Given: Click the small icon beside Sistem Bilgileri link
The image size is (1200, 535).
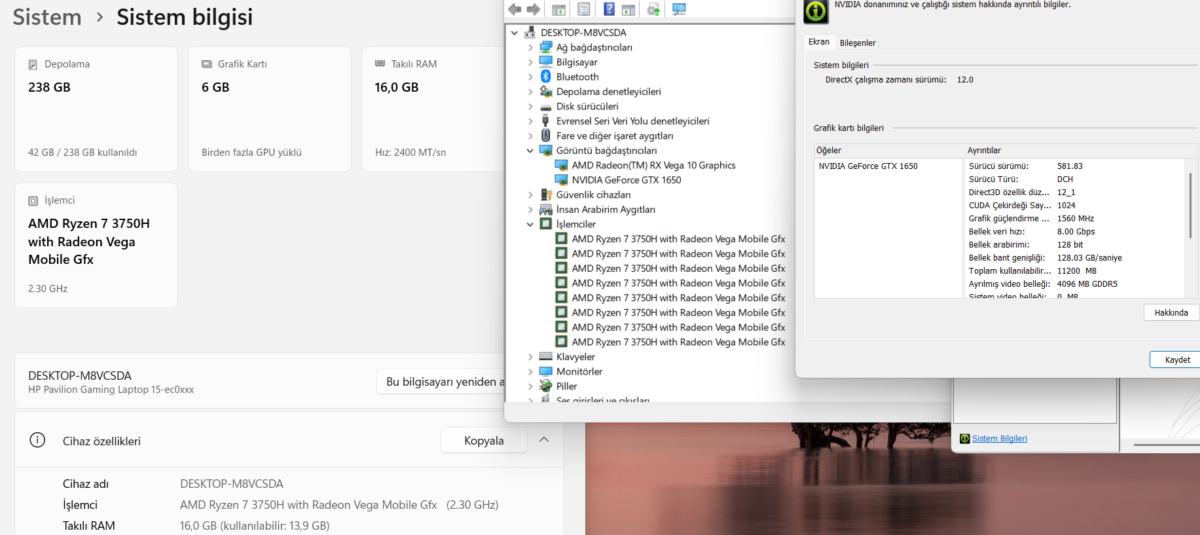Looking at the screenshot, I should 964,438.
